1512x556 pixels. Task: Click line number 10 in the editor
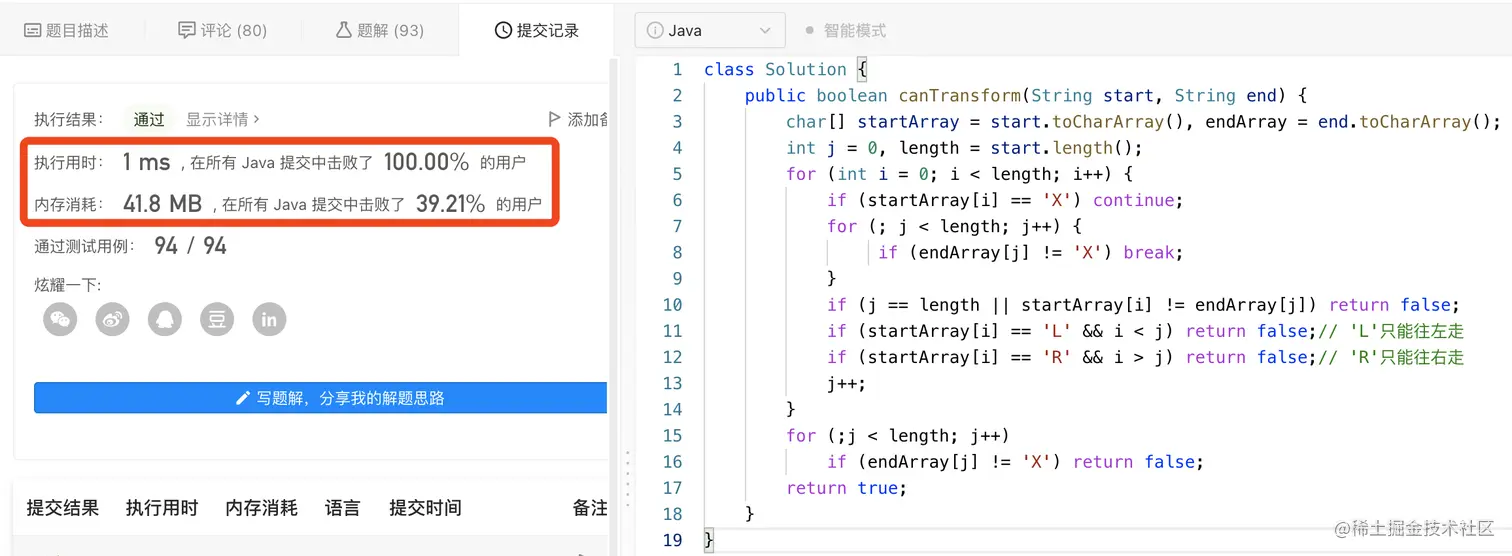click(672, 305)
